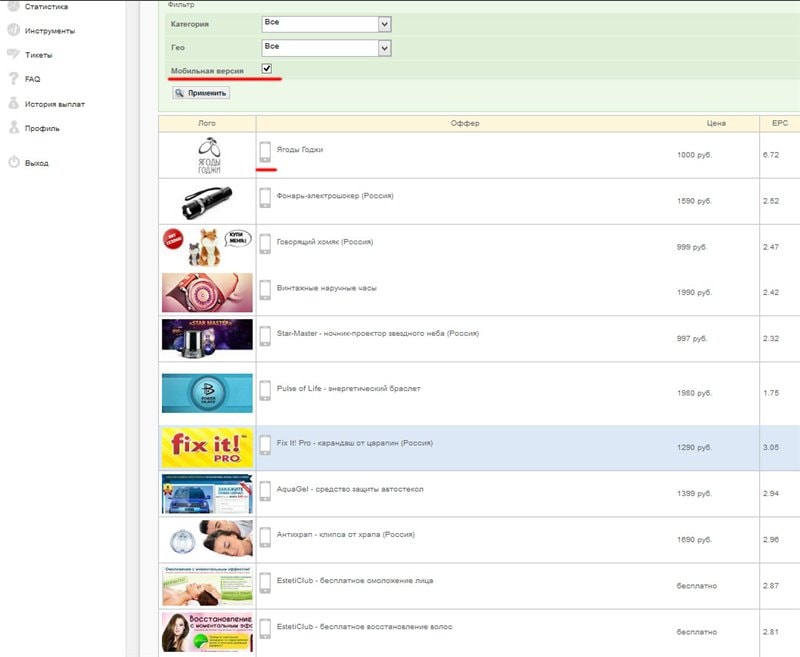Click the Восстановление hair thumbnail
Image resolution: width=800 pixels, height=657 pixels.
(207, 632)
